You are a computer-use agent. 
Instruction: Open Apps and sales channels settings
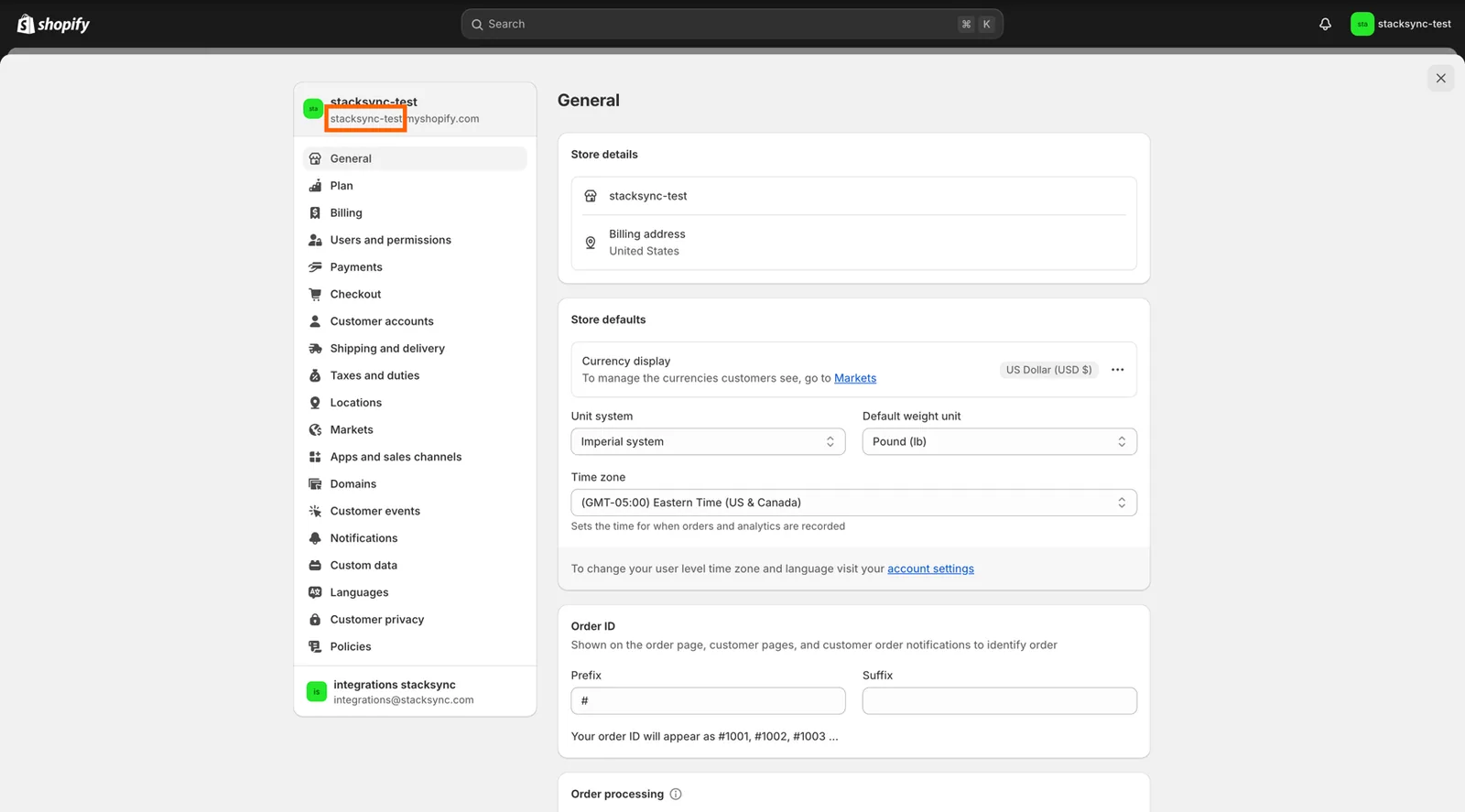pyautogui.click(x=415, y=457)
